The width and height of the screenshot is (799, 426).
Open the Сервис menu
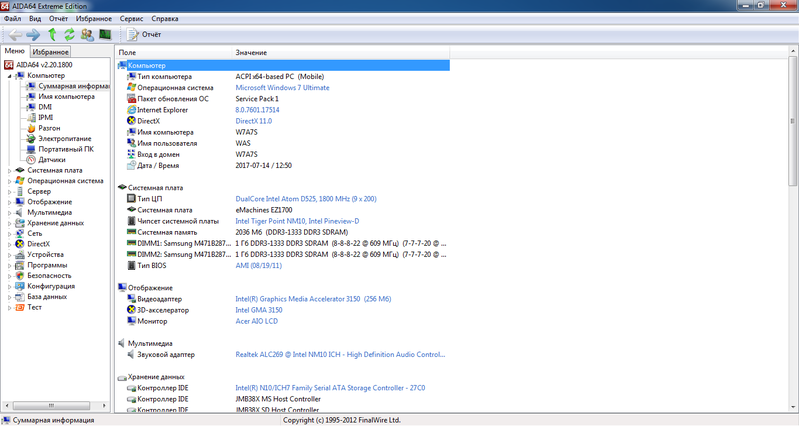[131, 19]
